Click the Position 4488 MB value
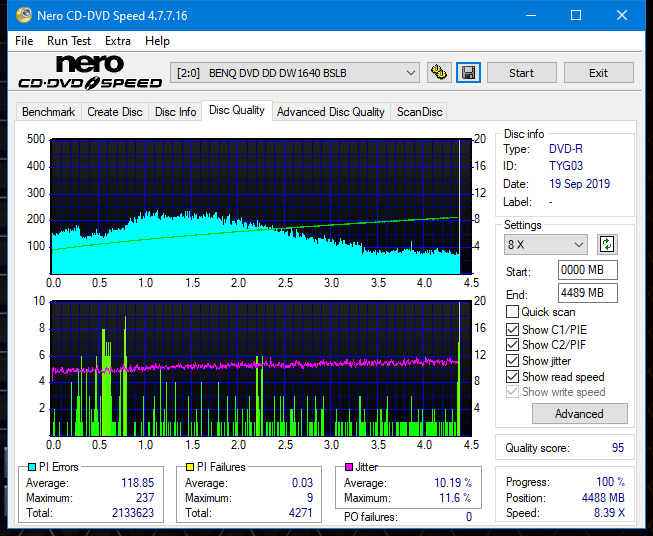Screen dimensions: 653x536 (603, 498)
